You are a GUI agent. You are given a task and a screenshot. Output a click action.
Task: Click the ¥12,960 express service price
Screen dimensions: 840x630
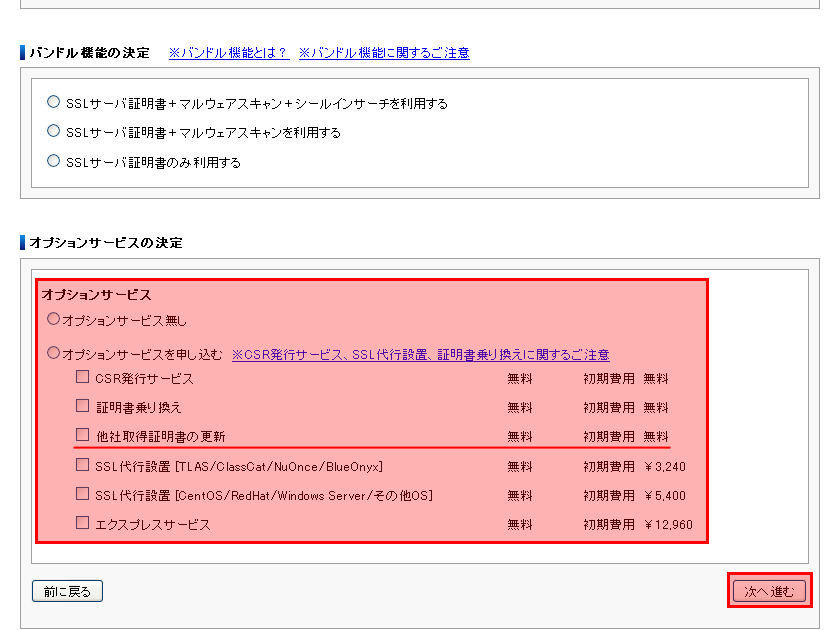click(668, 524)
